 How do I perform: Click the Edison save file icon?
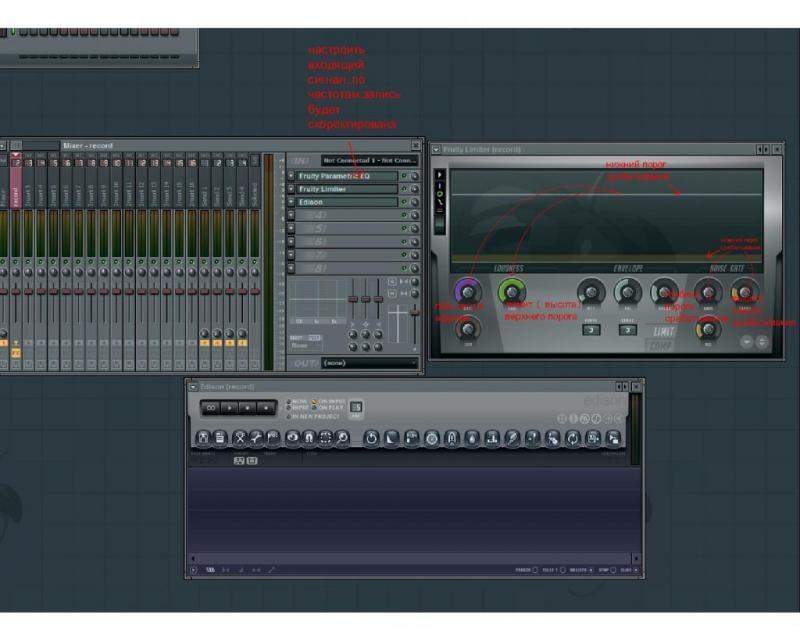pyautogui.click(x=220, y=438)
